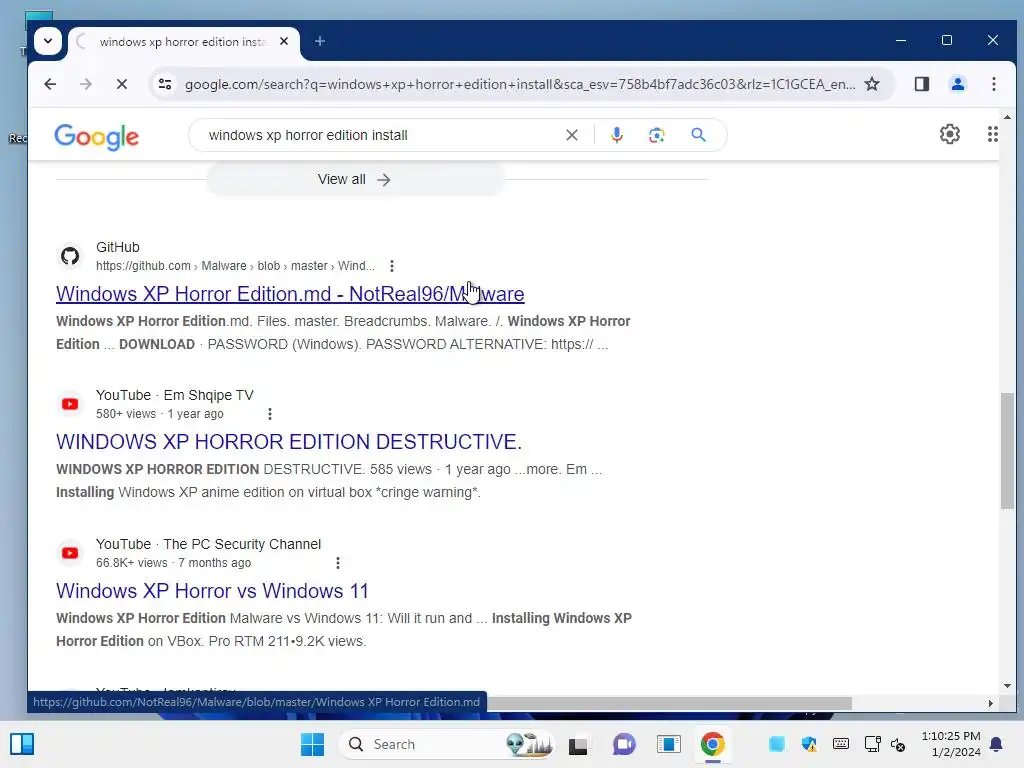Image resolution: width=1024 pixels, height=768 pixels.
Task: Open a new tab with plus button
Action: [319, 41]
